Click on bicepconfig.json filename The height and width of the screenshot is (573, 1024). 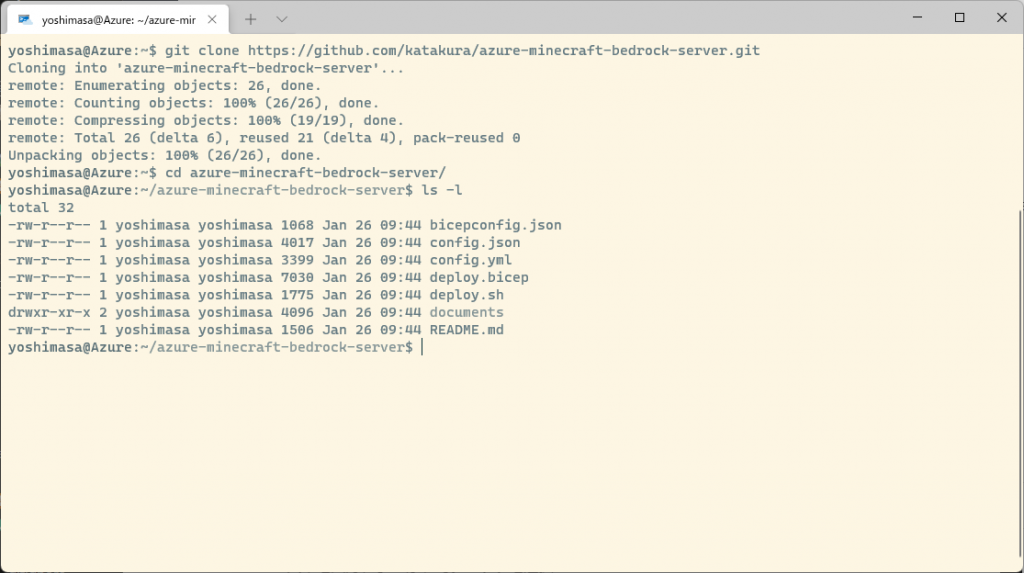pyautogui.click(x=495, y=225)
